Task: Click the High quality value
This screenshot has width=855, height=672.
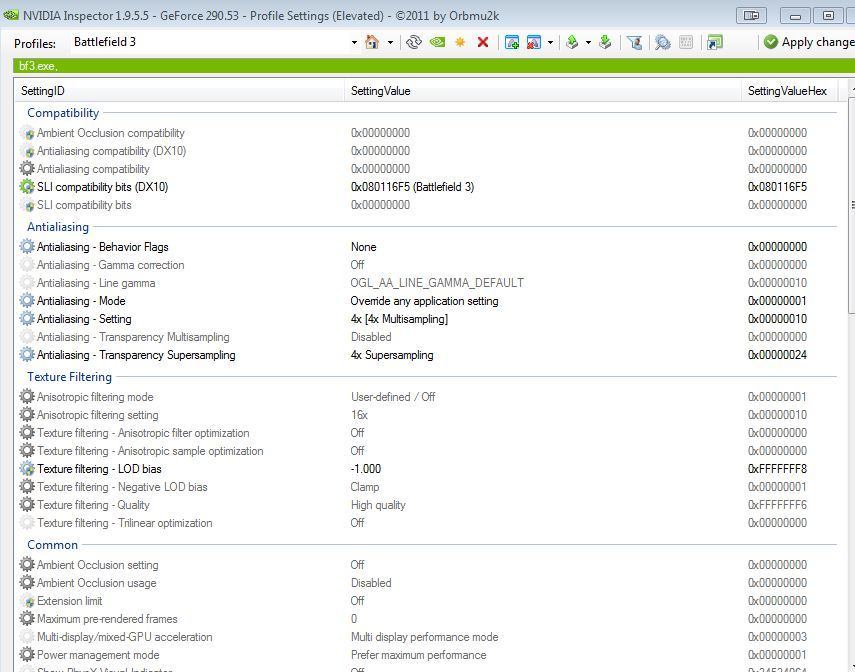Action: click(x=378, y=505)
